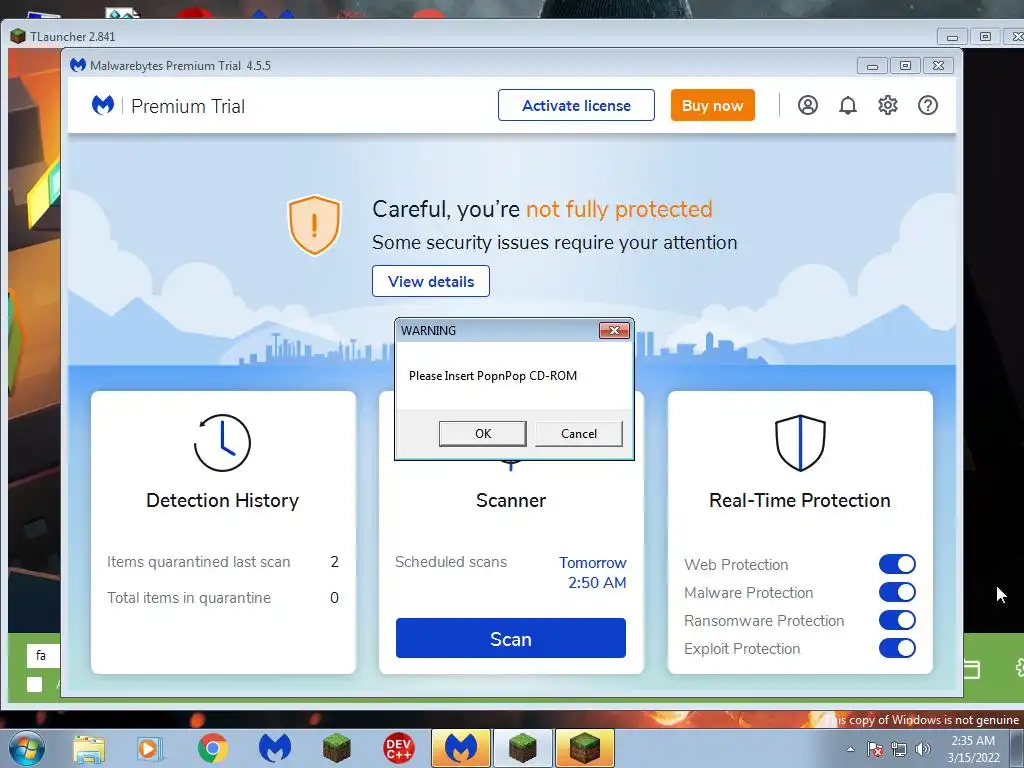Click the TLauncher icon in its title bar
1024x768 pixels.
click(18, 36)
